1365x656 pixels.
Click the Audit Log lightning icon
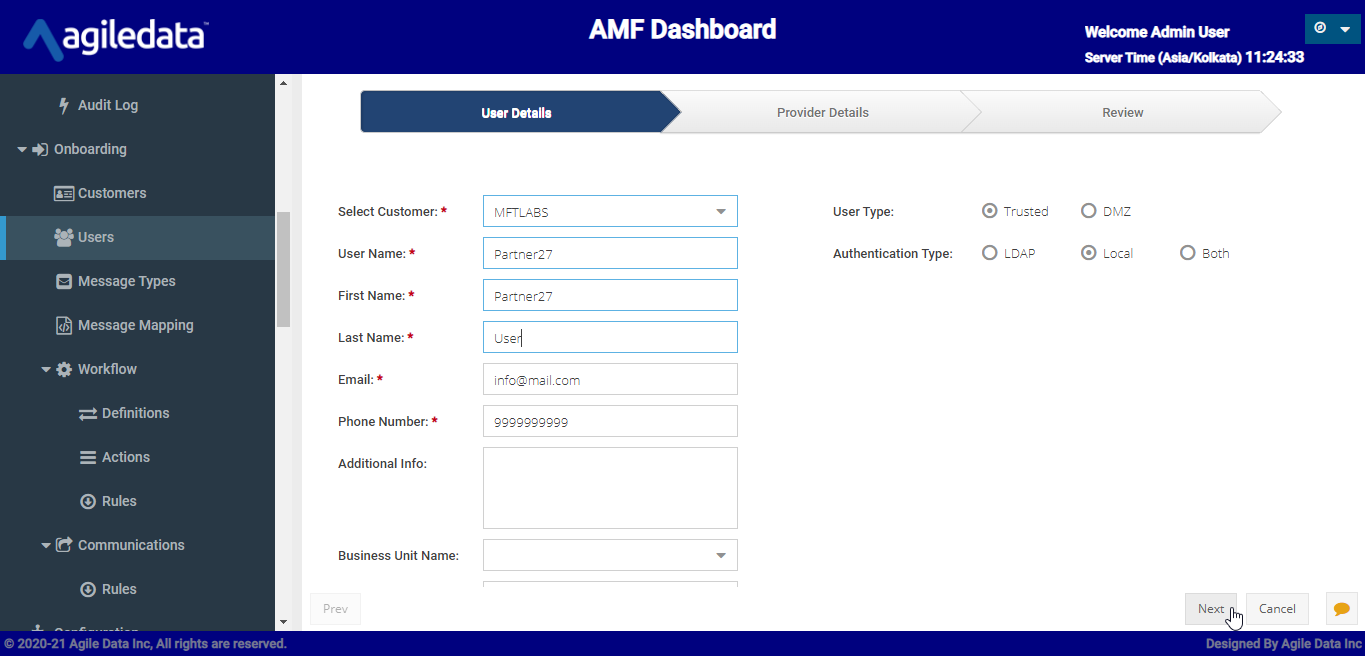[x=64, y=105]
